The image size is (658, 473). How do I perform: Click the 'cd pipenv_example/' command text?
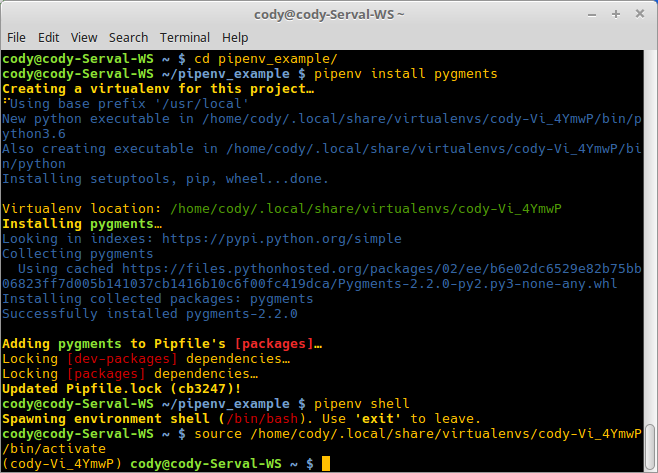point(266,59)
